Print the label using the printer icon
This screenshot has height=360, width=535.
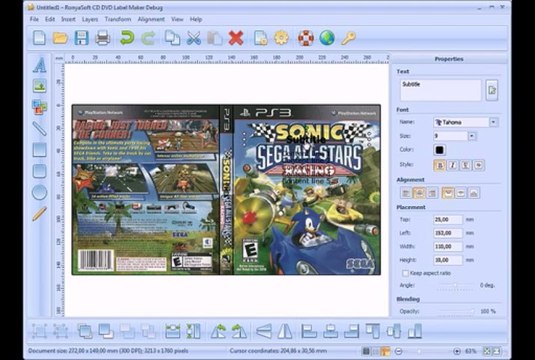point(103,38)
